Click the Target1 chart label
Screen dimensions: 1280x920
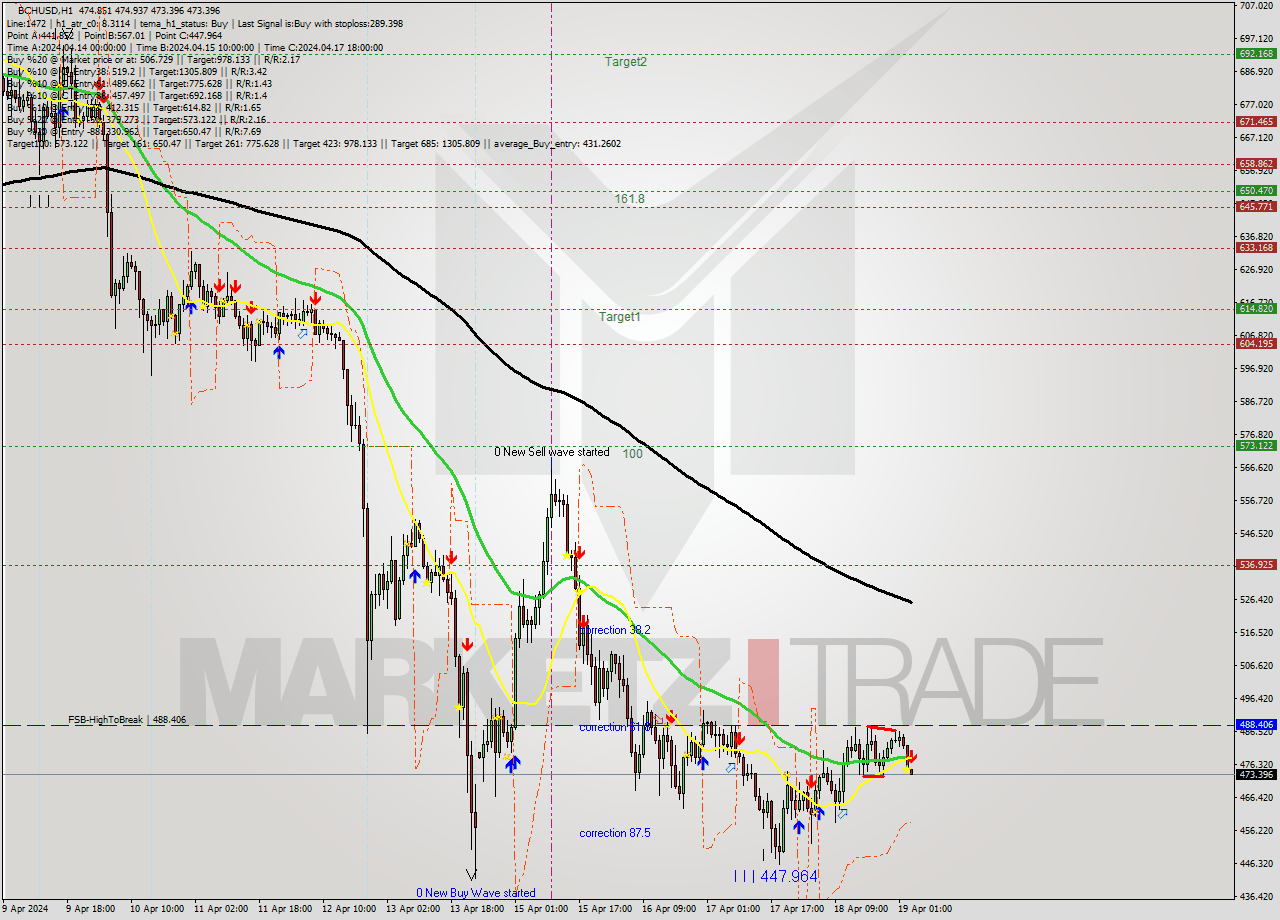click(x=620, y=317)
